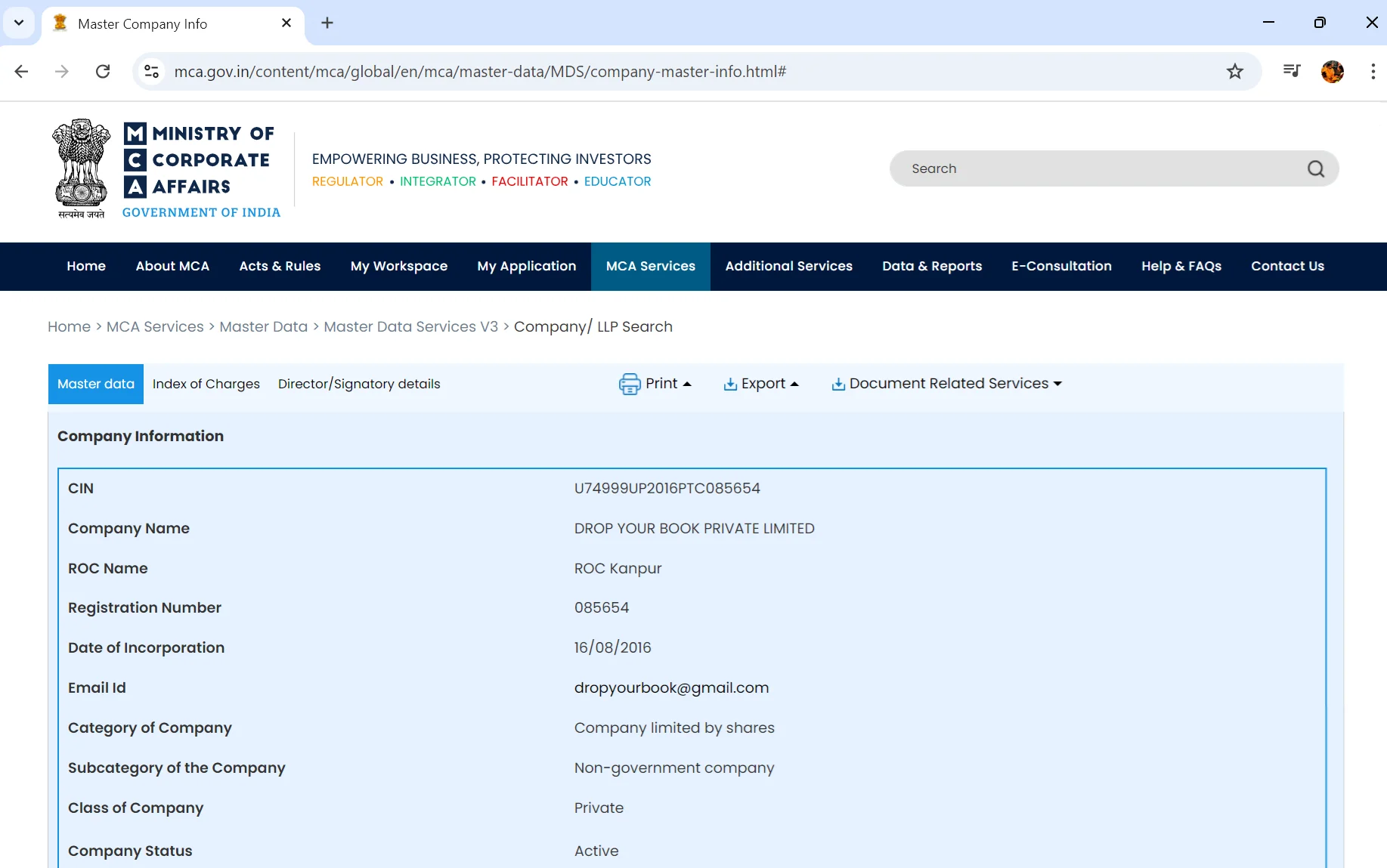The width and height of the screenshot is (1387, 868).
Task: Click Company/ LLP Search breadcrumb
Action: tap(593, 326)
